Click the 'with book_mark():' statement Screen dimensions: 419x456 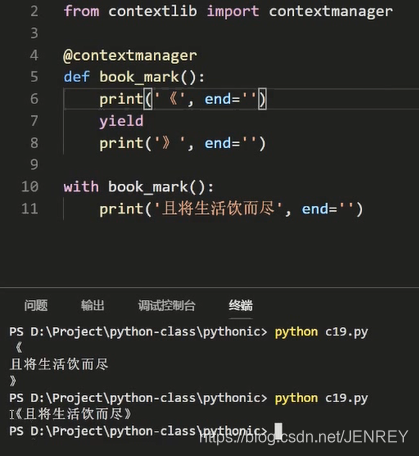click(139, 187)
